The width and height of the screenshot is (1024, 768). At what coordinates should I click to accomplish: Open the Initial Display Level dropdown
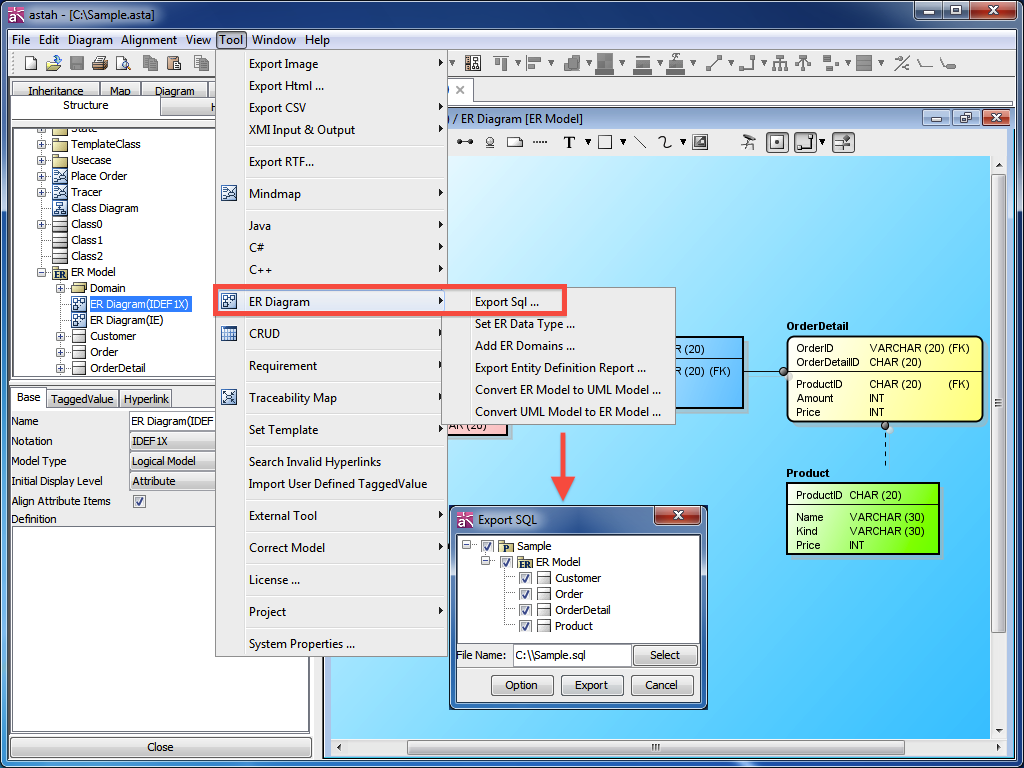pyautogui.click(x=172, y=481)
